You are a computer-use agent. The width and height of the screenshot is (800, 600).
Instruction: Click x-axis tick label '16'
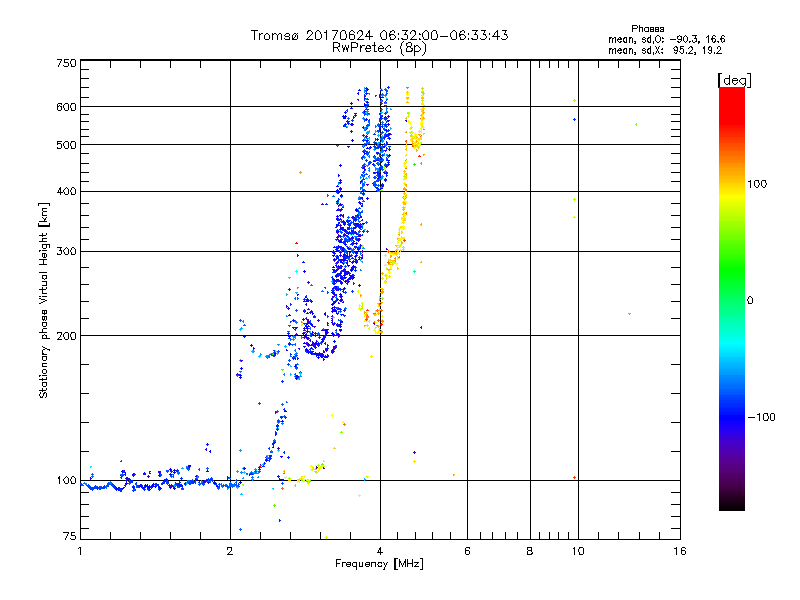point(680,551)
